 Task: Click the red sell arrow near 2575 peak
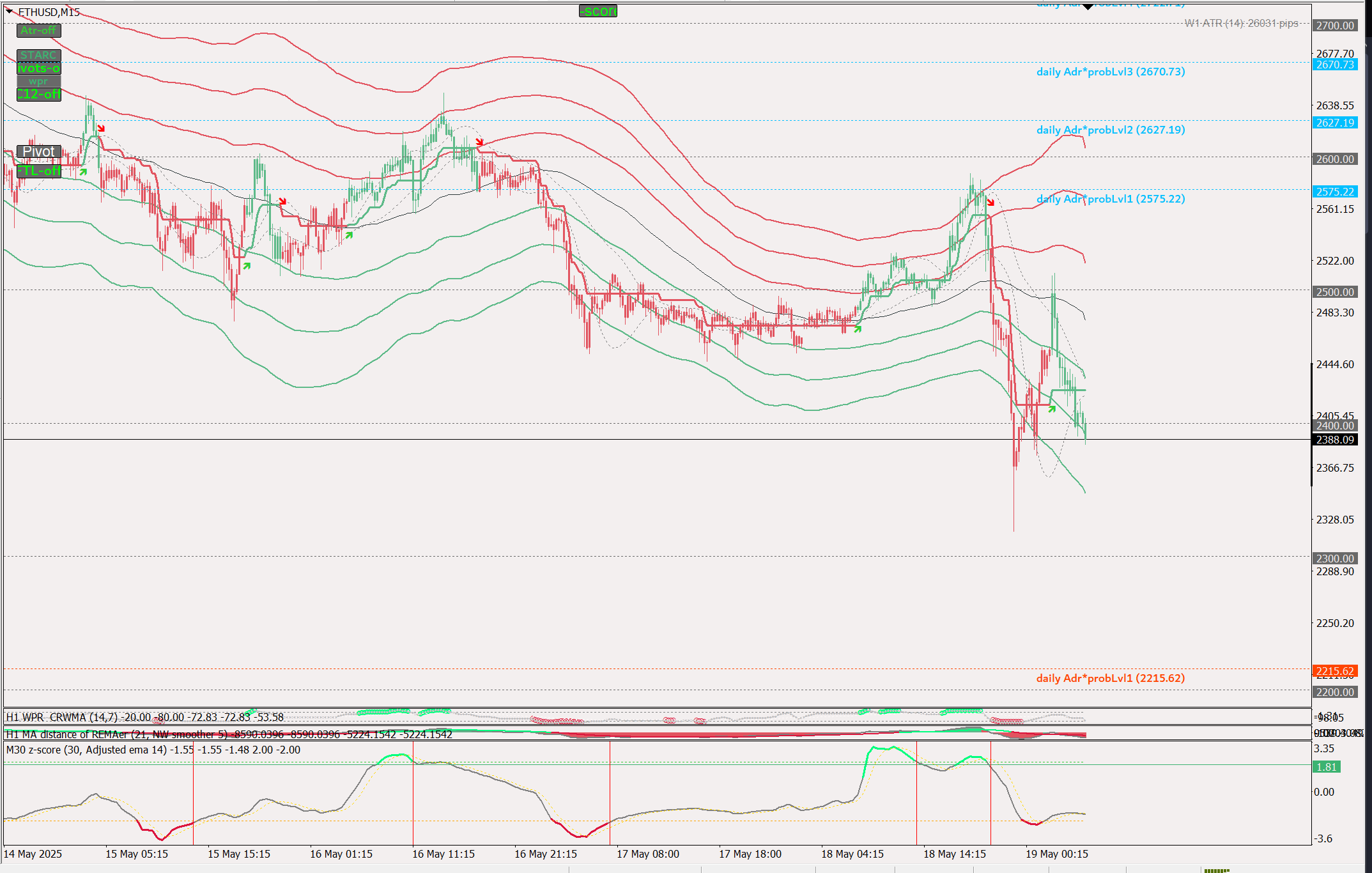click(990, 203)
